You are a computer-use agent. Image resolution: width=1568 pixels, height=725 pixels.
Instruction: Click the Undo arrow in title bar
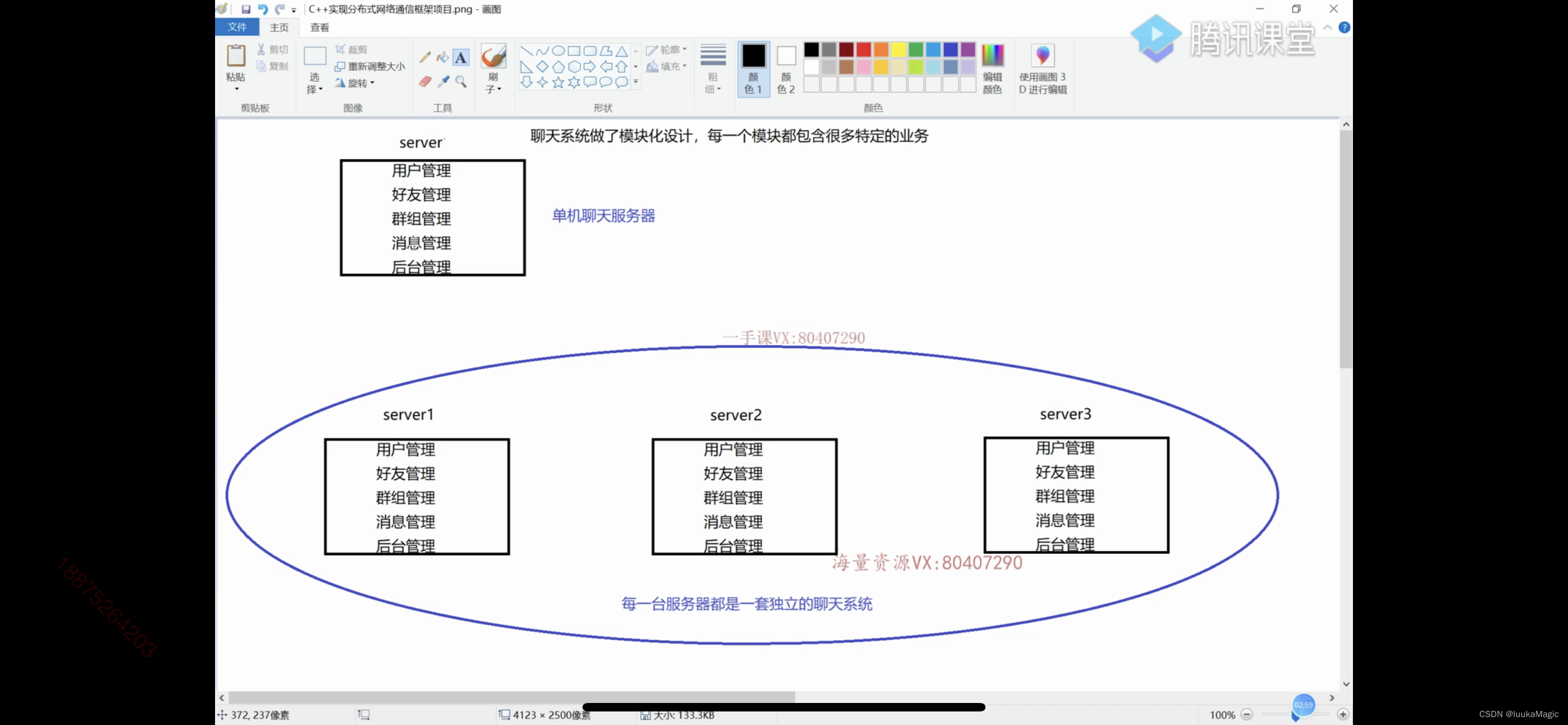[263, 9]
